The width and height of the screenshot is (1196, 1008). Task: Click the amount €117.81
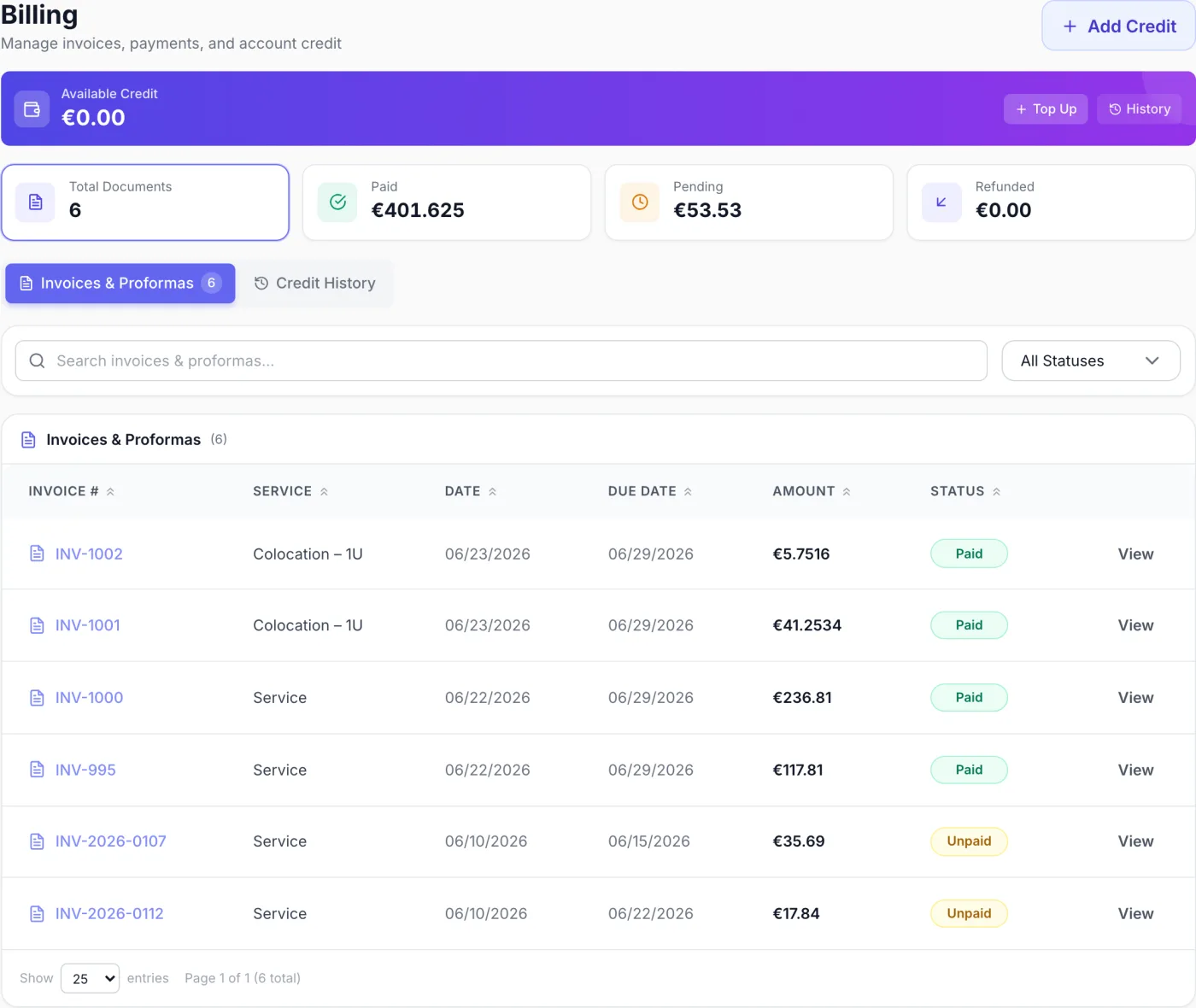coord(798,770)
